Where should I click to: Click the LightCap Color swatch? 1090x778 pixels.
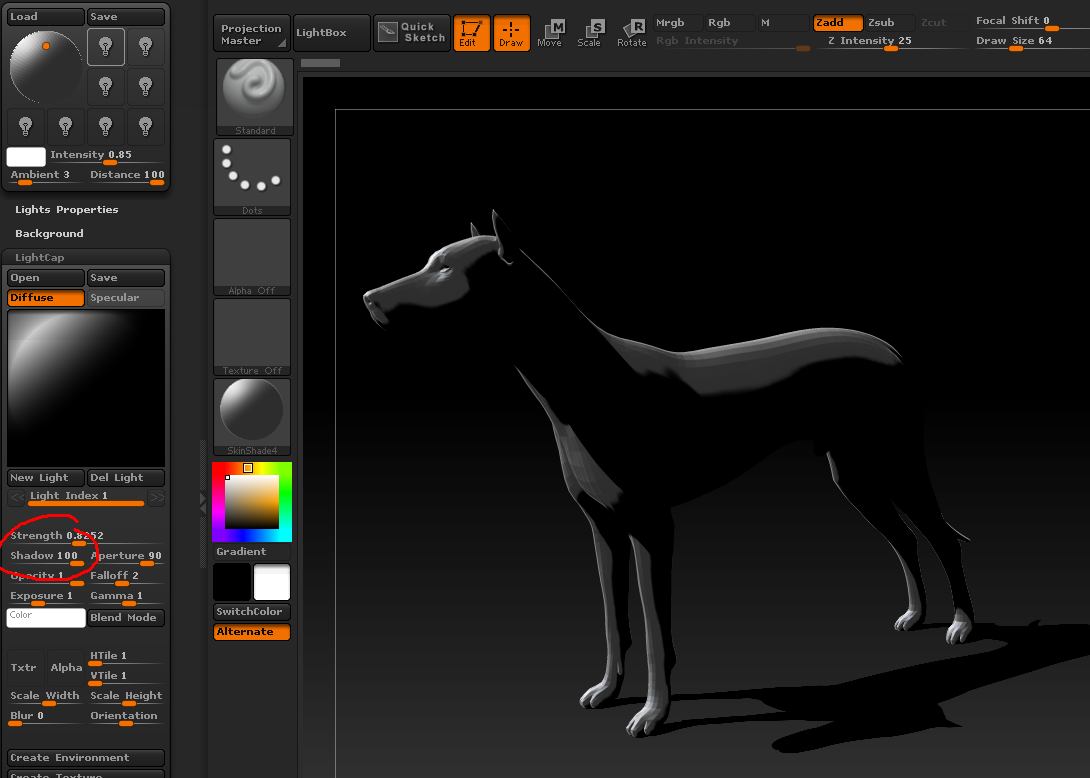click(46, 617)
